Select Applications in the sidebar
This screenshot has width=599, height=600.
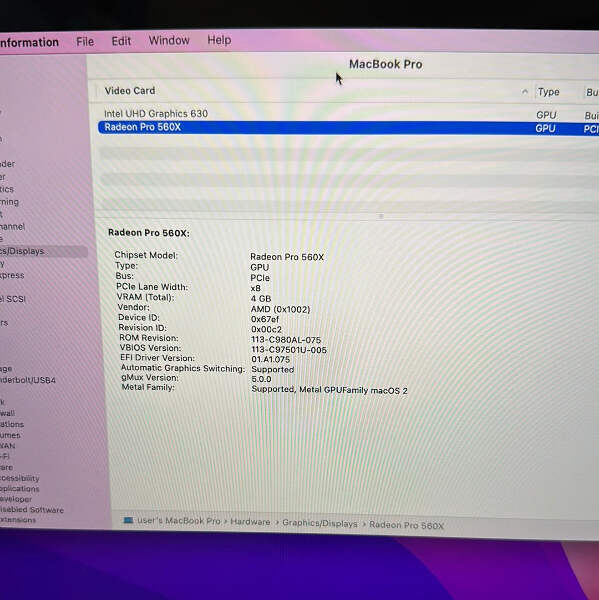[x=20, y=489]
